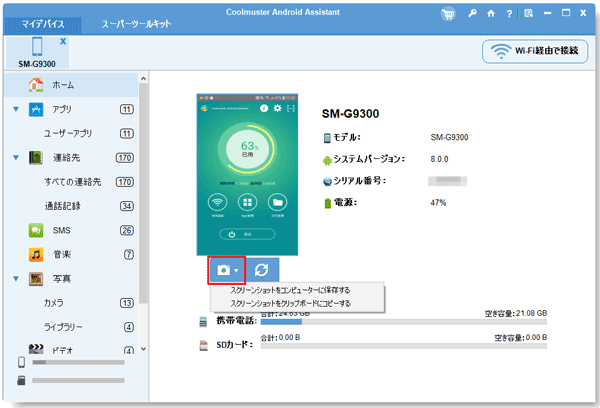Screen dimensions: 600x408
Task: Open the shopping cart purchase icon
Action: click(448, 14)
